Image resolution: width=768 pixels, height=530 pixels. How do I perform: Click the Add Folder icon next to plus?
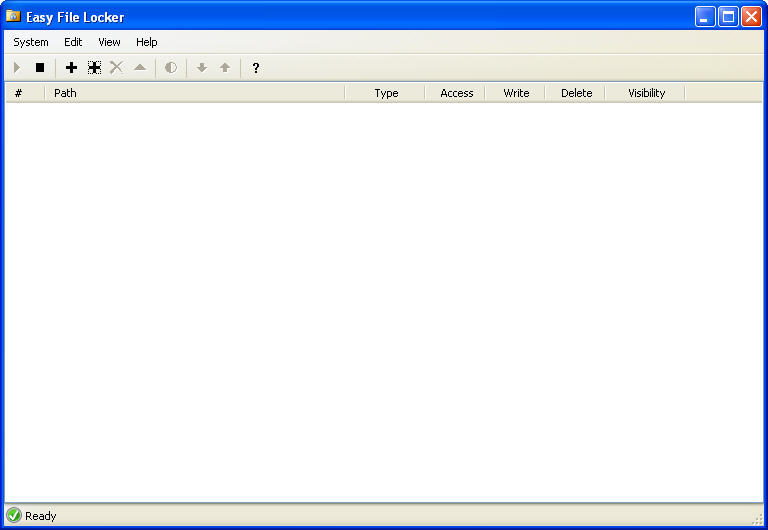tap(95, 68)
